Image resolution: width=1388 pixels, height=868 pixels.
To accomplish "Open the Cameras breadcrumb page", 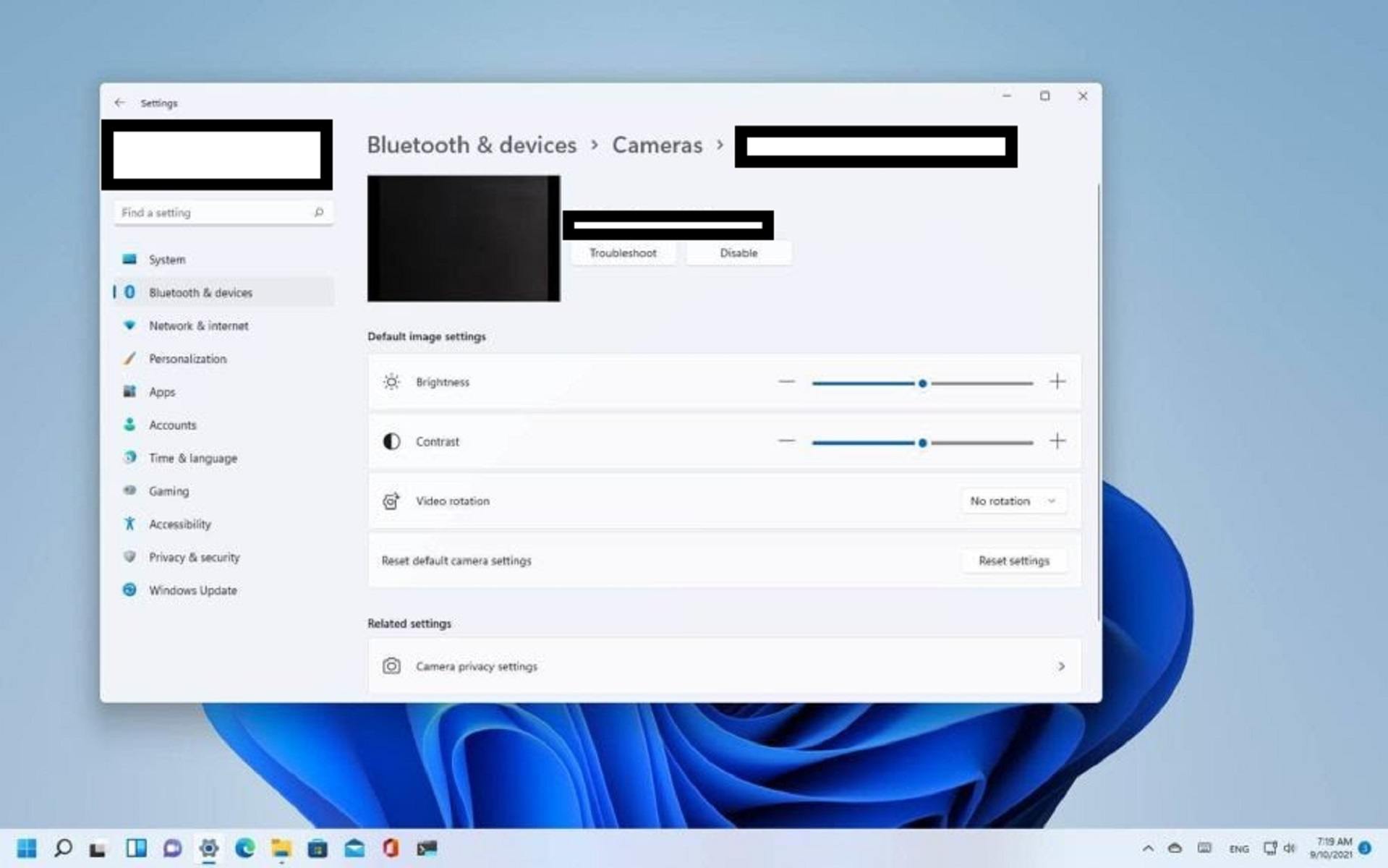I will pyautogui.click(x=657, y=145).
